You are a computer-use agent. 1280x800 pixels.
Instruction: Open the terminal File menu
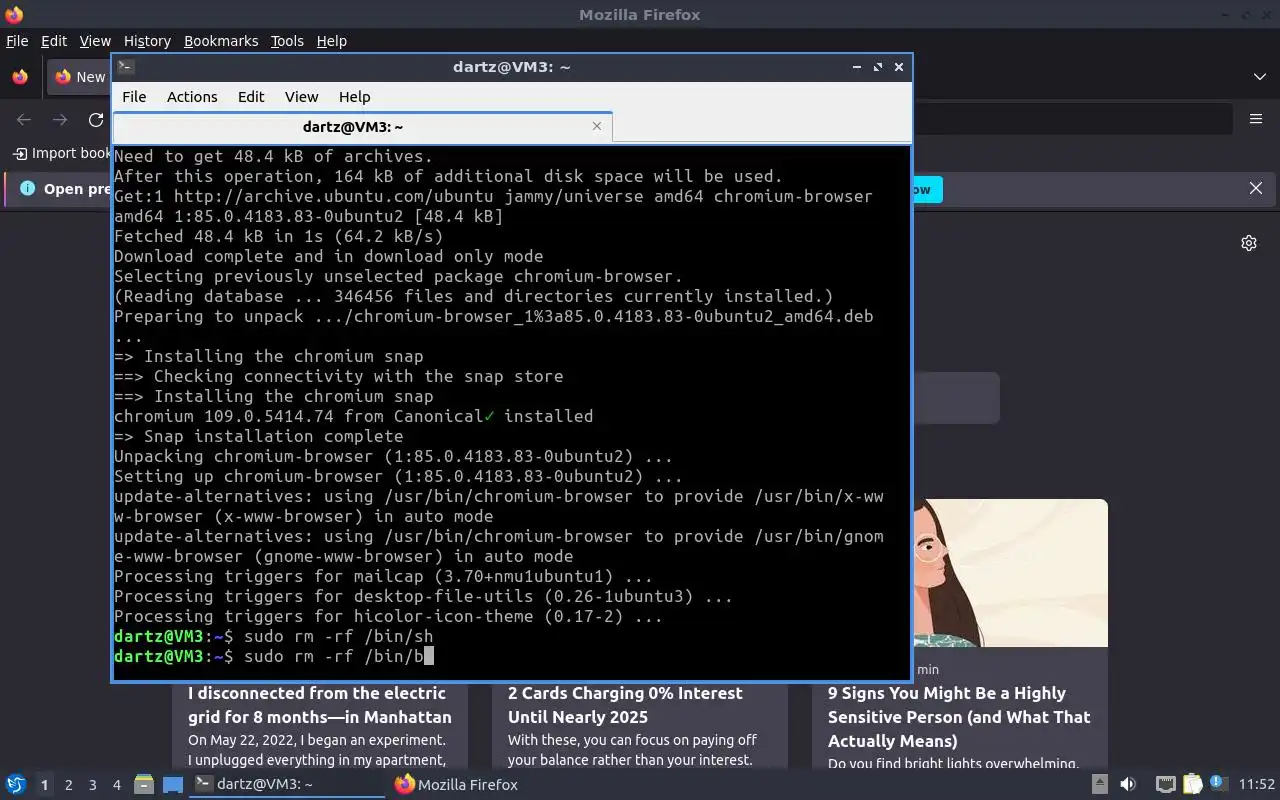[134, 97]
